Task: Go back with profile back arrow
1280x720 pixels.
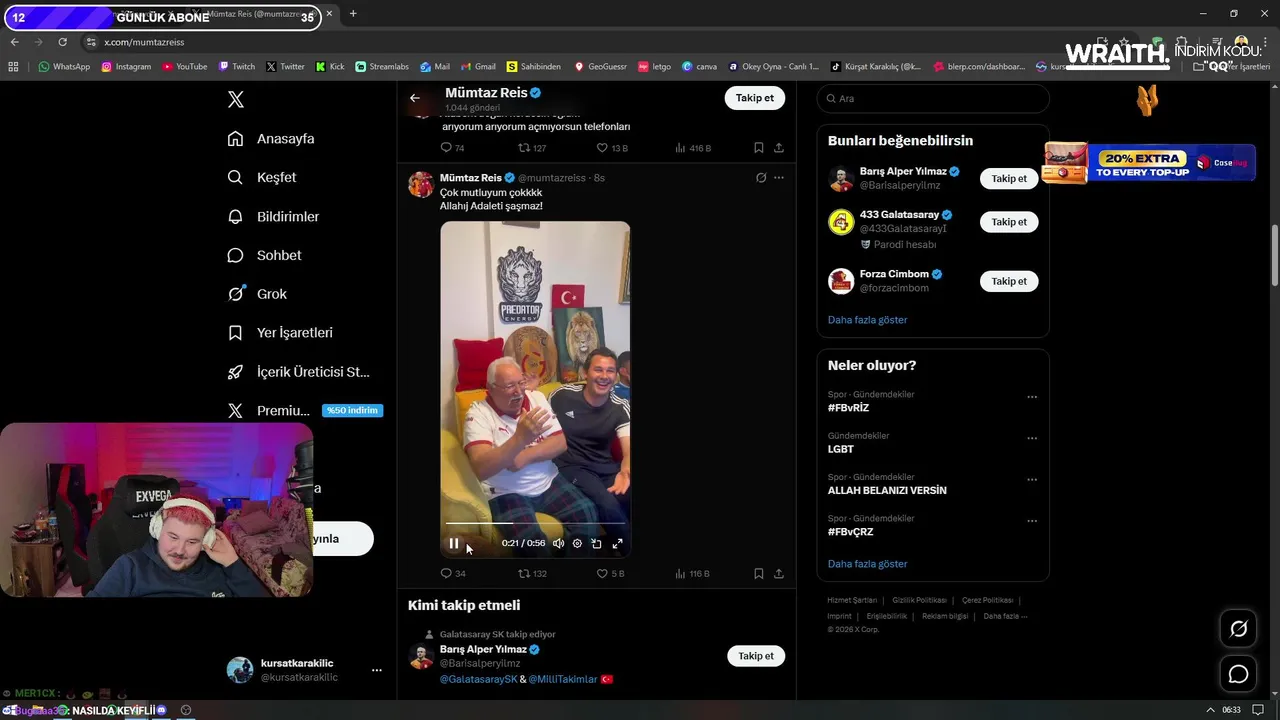Action: click(415, 98)
